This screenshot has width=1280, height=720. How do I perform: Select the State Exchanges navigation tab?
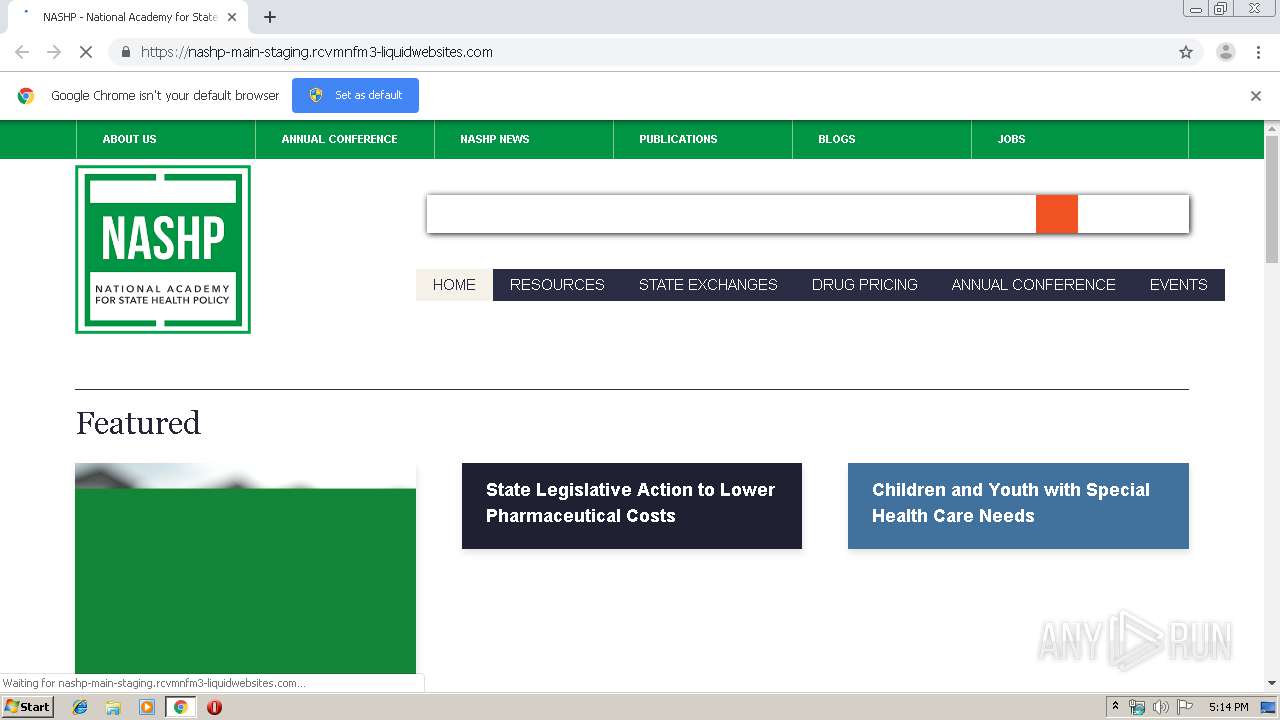[708, 285]
